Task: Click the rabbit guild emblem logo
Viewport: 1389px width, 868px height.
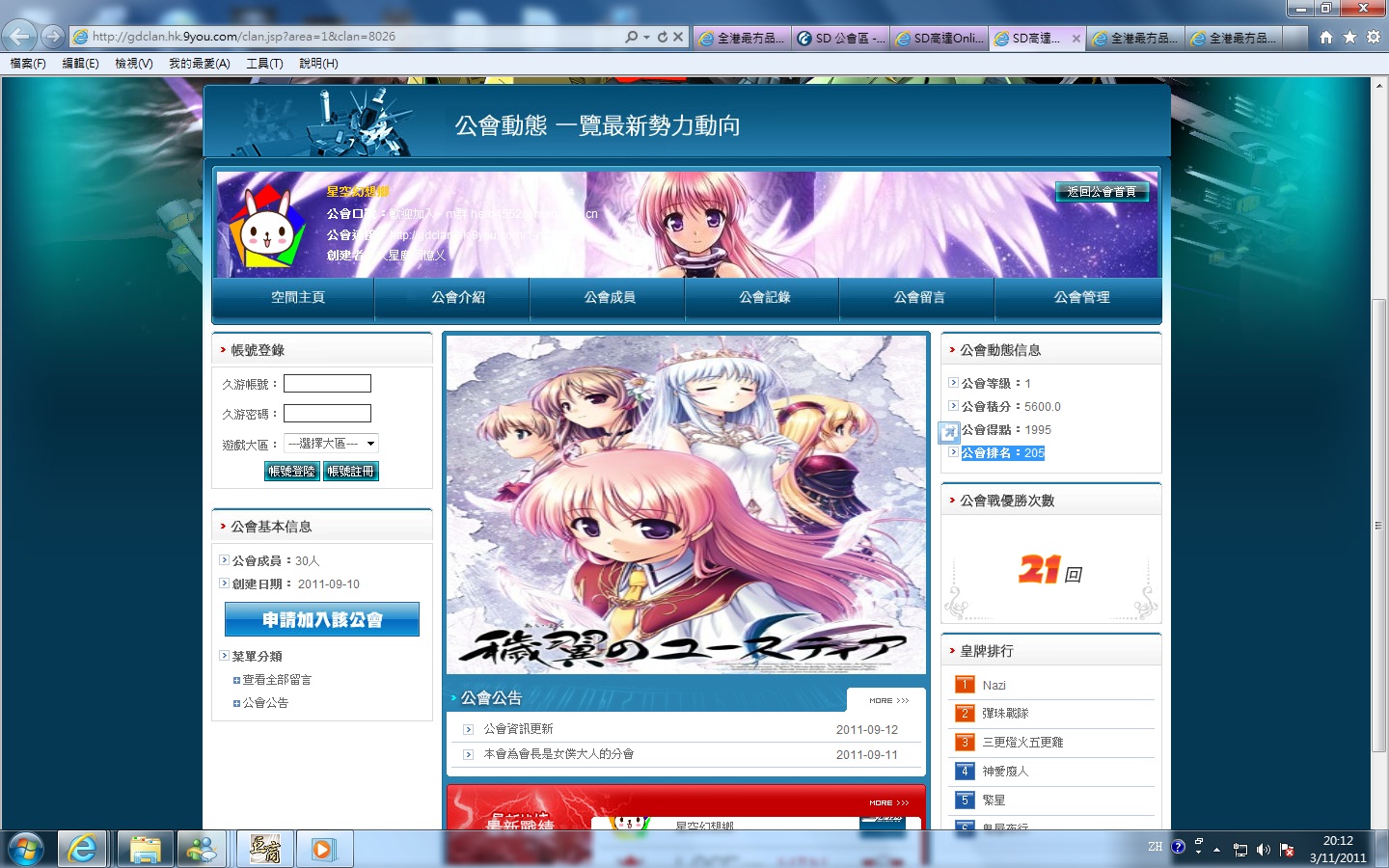Action: coord(266,227)
